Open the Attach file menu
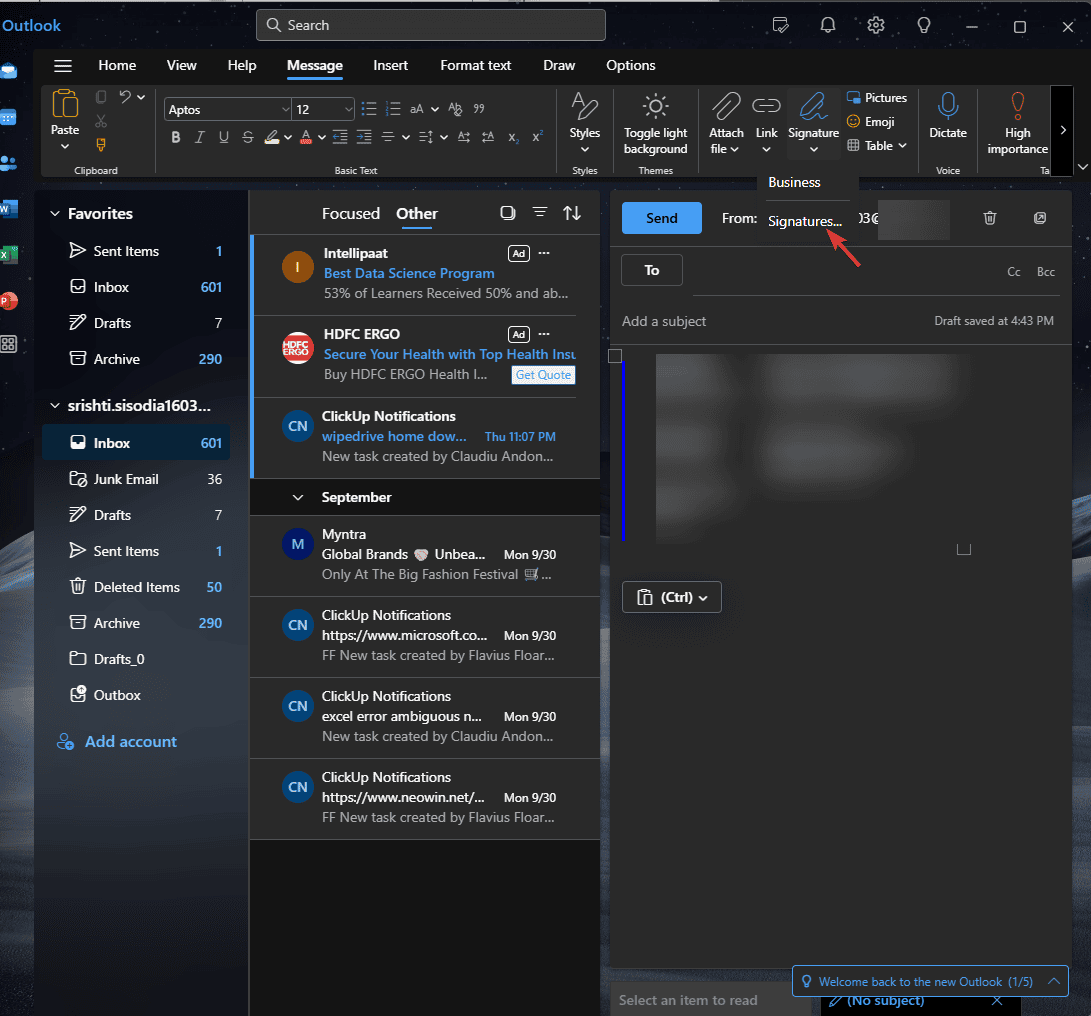The image size is (1091, 1016). click(726, 123)
